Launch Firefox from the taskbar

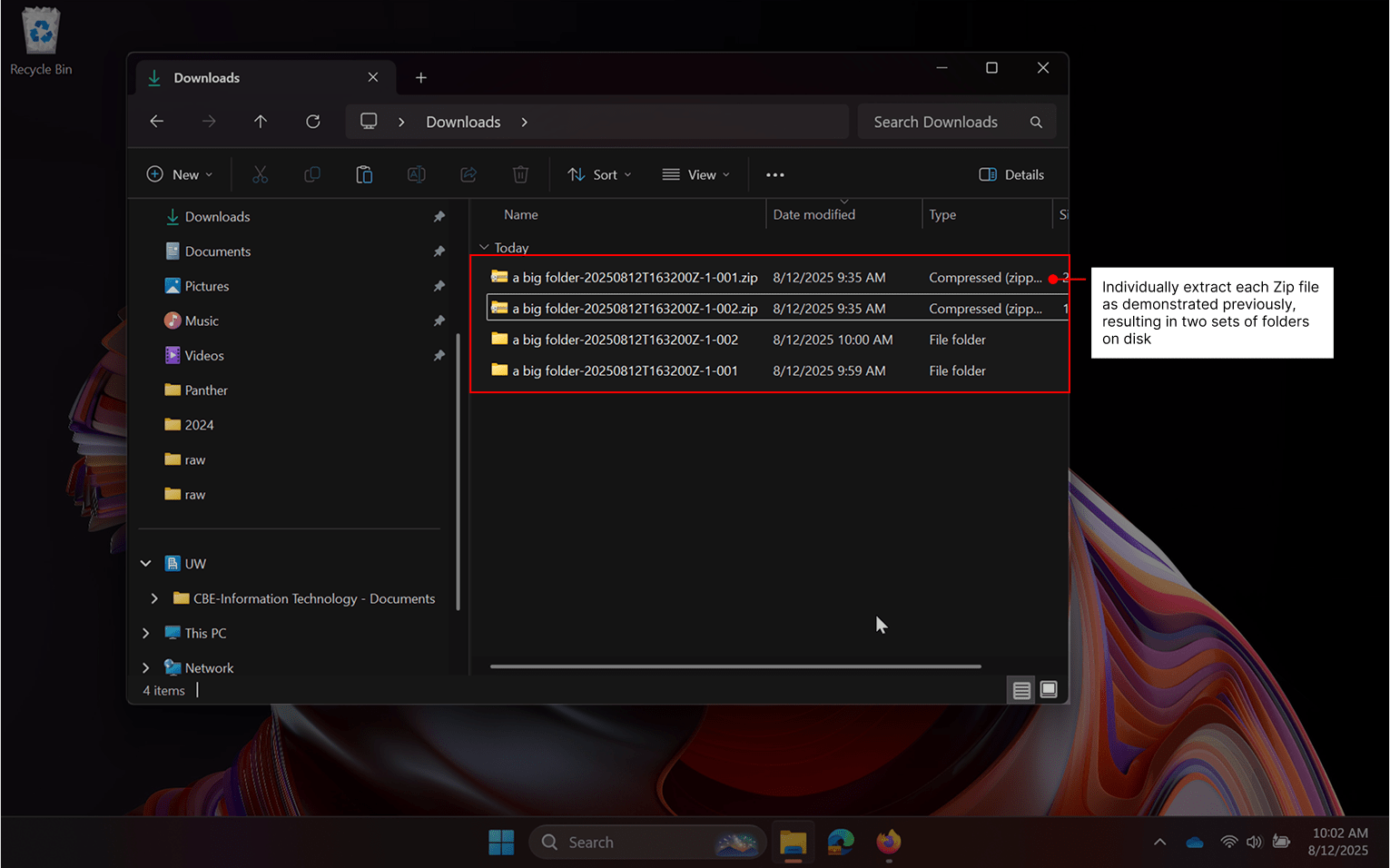pyautogui.click(x=888, y=842)
